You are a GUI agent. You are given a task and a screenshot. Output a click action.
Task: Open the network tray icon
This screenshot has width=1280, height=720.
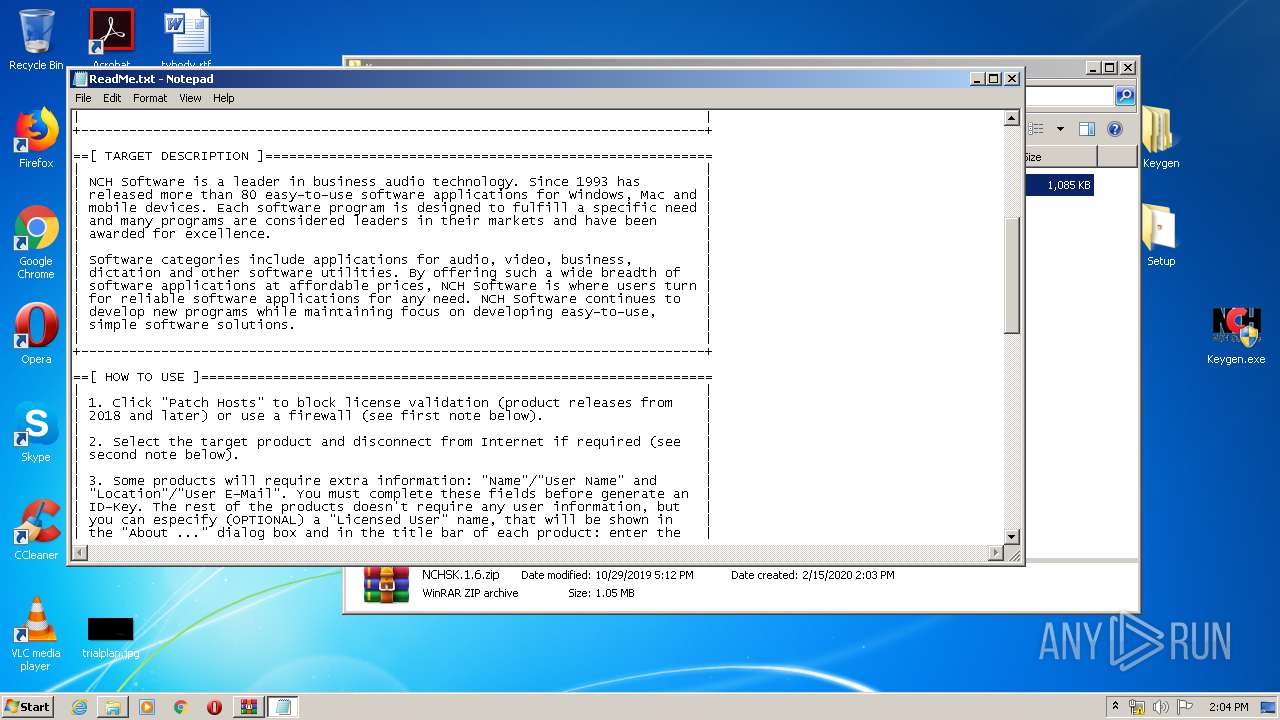[1137, 707]
